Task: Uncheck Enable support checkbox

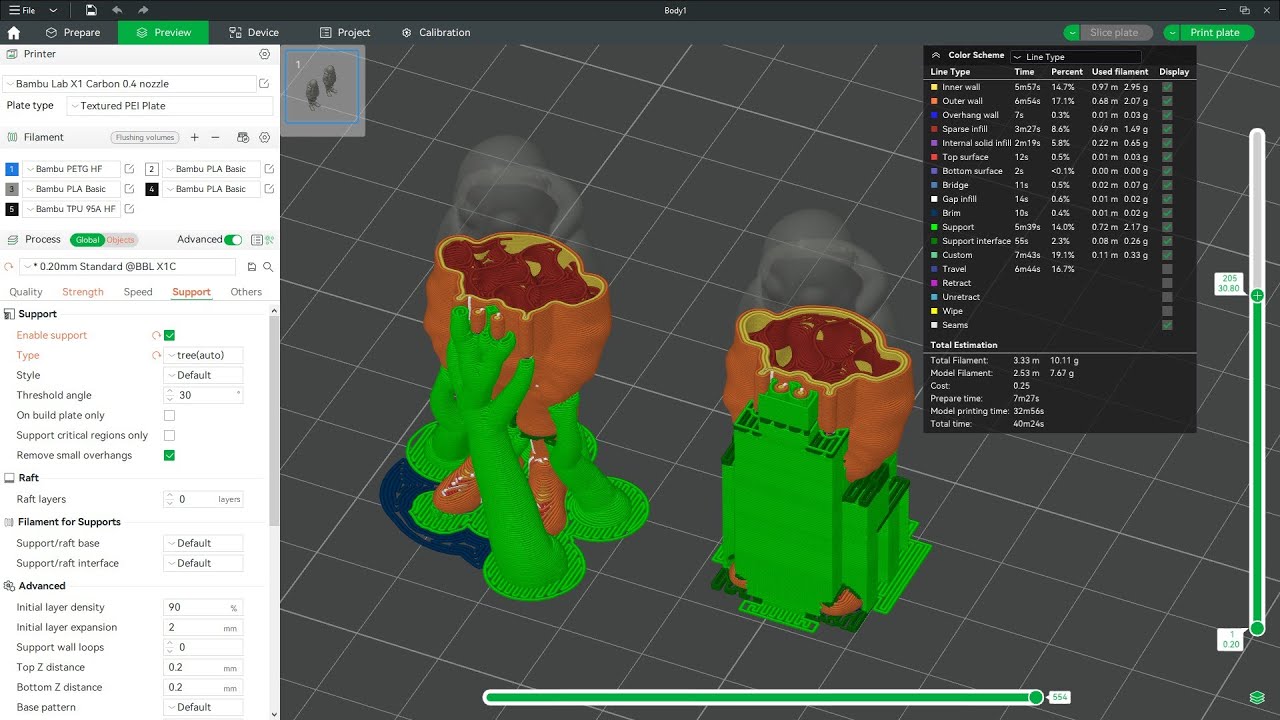Action: click(x=169, y=335)
